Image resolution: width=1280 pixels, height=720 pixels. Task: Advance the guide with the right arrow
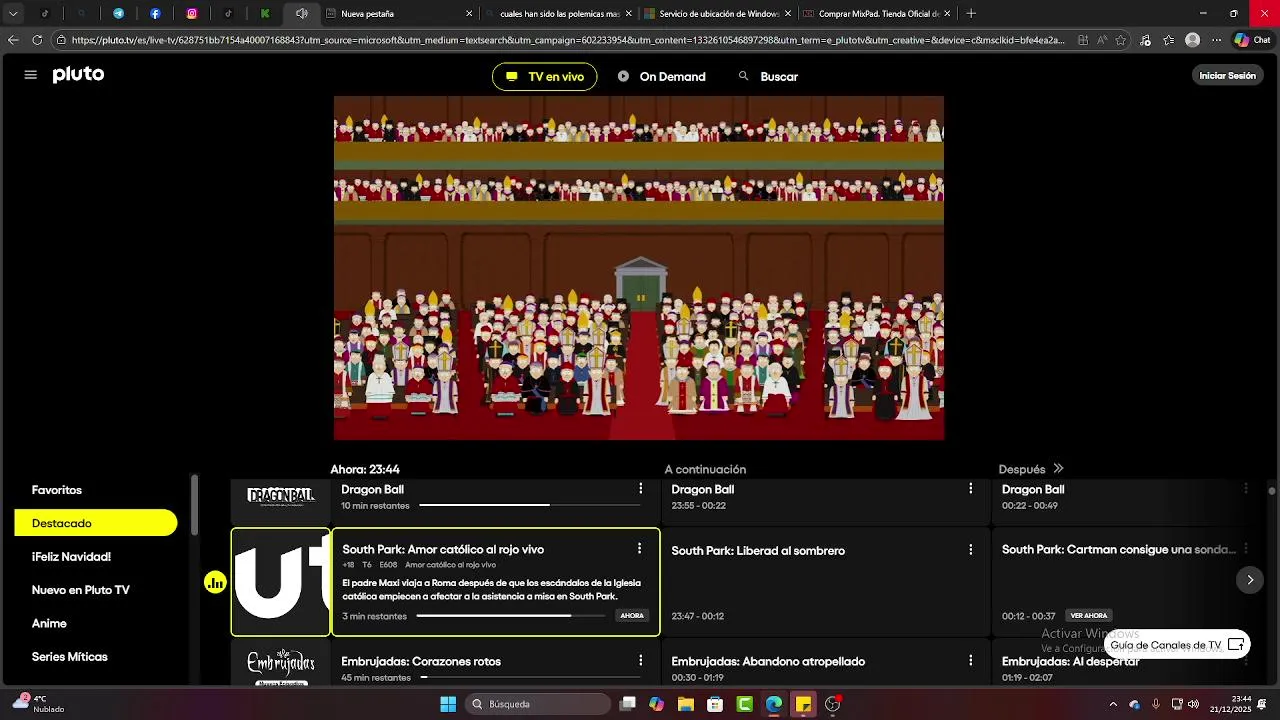click(x=1249, y=580)
